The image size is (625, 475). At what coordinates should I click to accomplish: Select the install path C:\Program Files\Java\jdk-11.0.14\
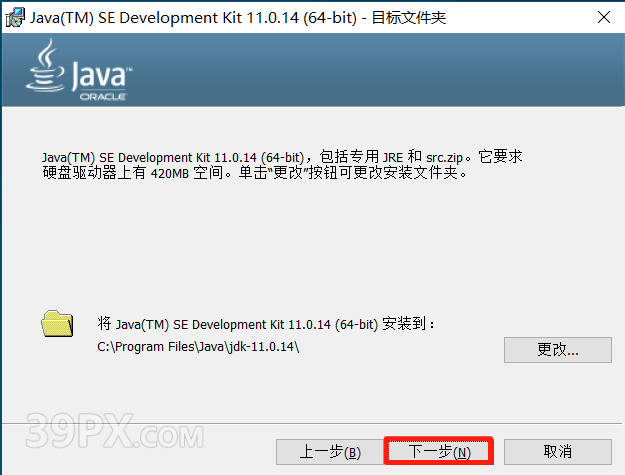pyautogui.click(x=198, y=346)
